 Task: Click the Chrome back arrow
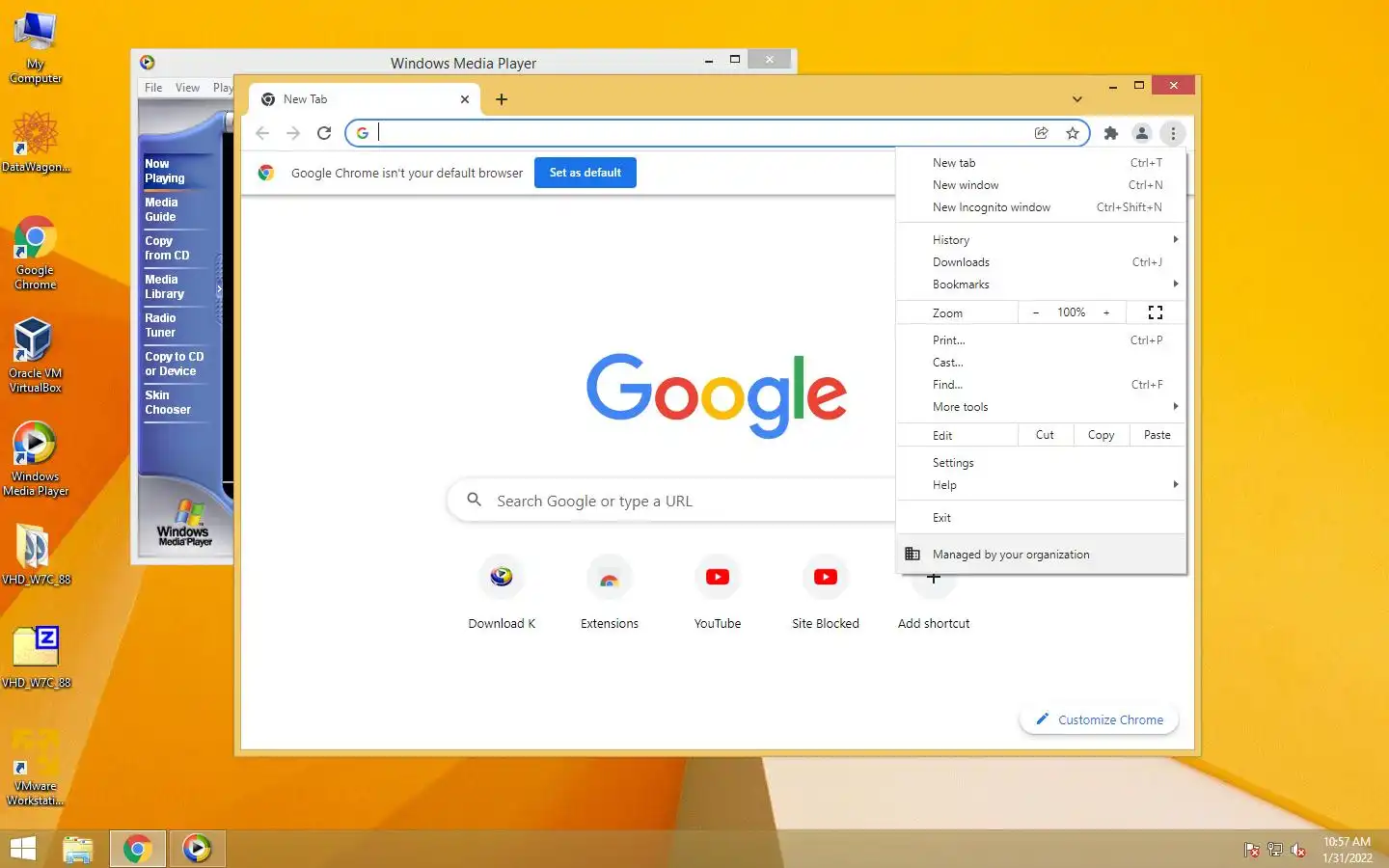(262, 133)
